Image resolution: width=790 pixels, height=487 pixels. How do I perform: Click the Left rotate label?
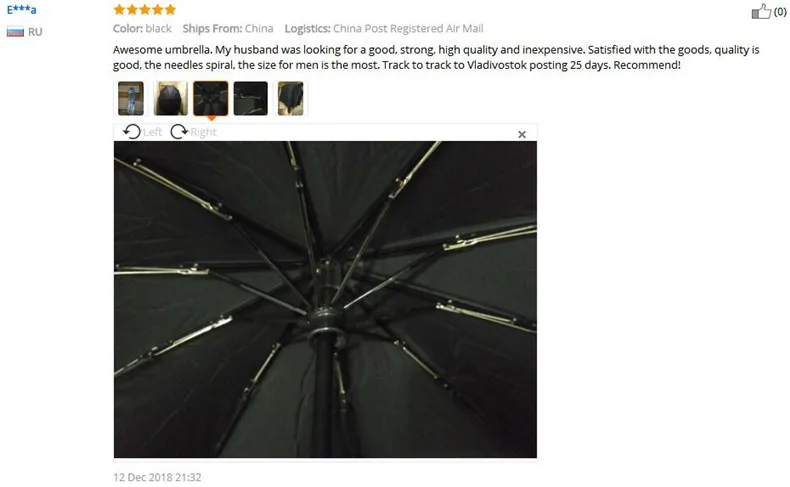[x=153, y=132]
